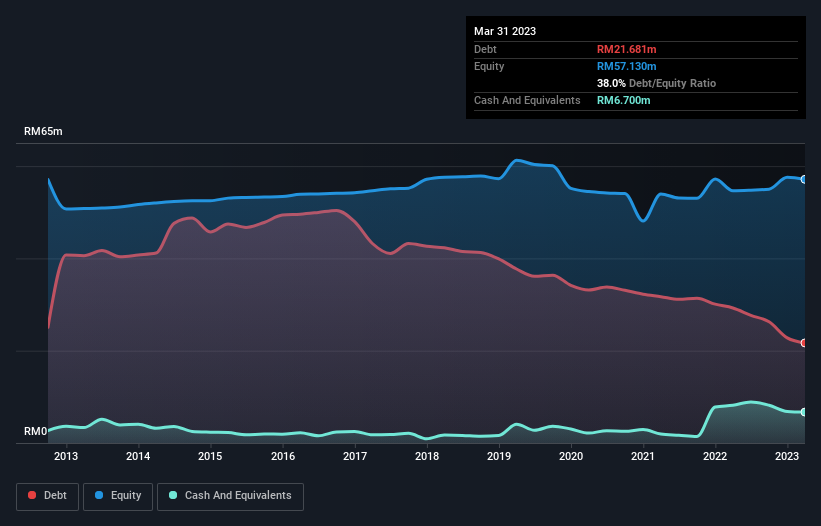Viewport: 821px width, 526px height.
Task: Click the Equity row label in tooltip
Action: (x=489, y=66)
